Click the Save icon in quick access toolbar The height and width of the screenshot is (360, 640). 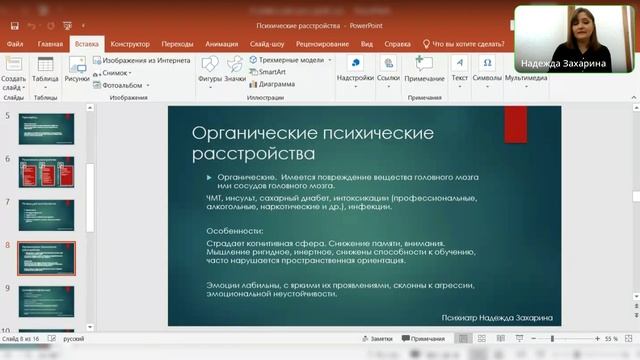click(x=15, y=26)
